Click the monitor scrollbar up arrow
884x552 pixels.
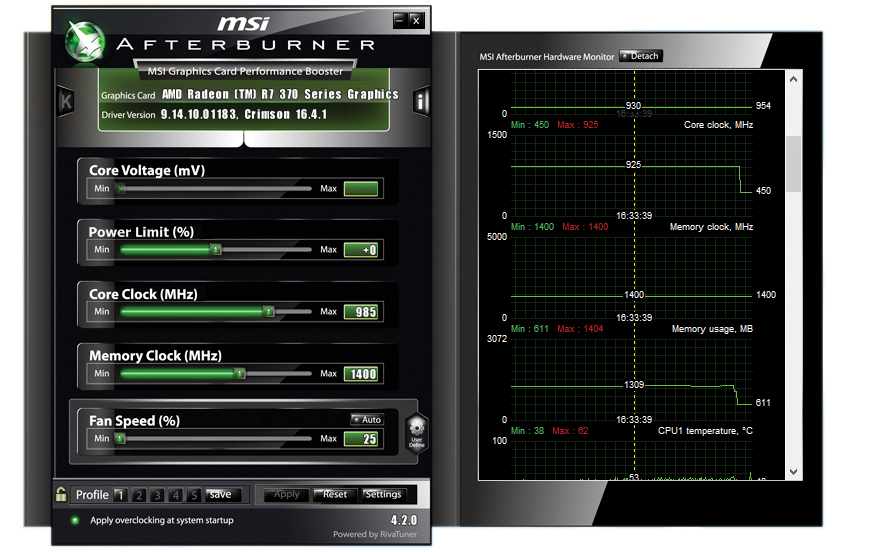click(x=793, y=80)
